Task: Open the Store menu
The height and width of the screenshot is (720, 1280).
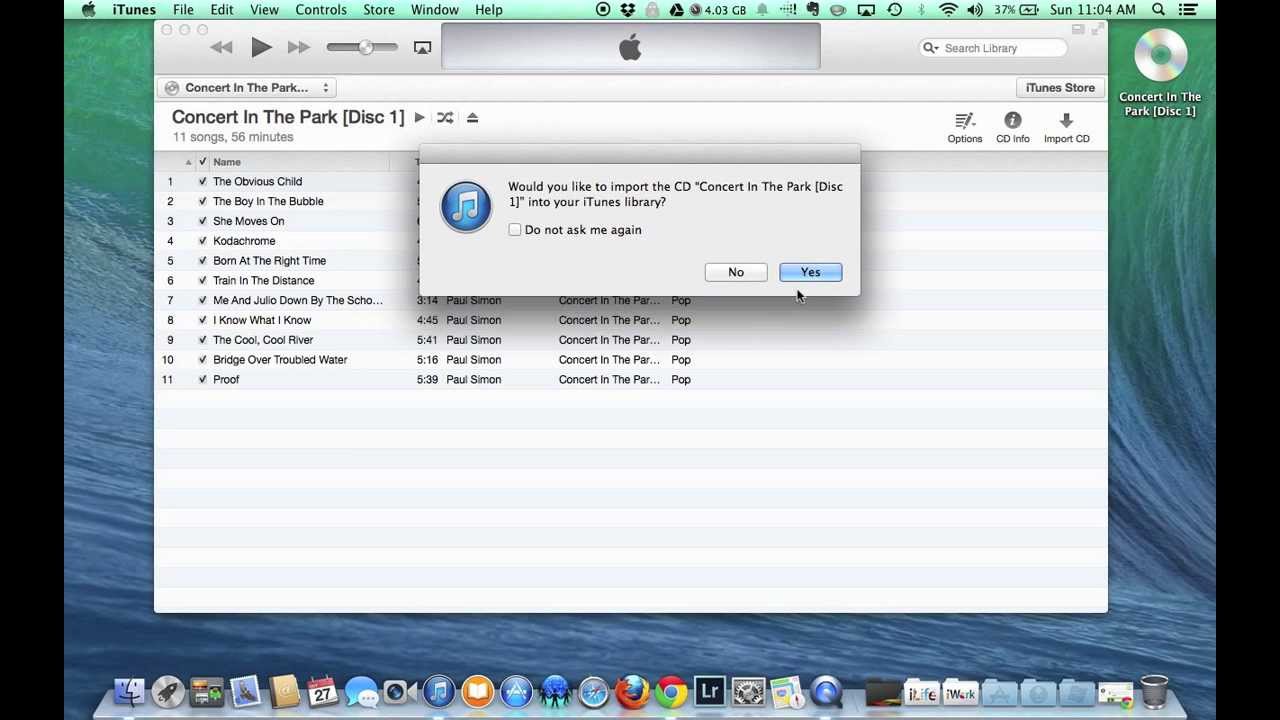Action: [x=379, y=10]
